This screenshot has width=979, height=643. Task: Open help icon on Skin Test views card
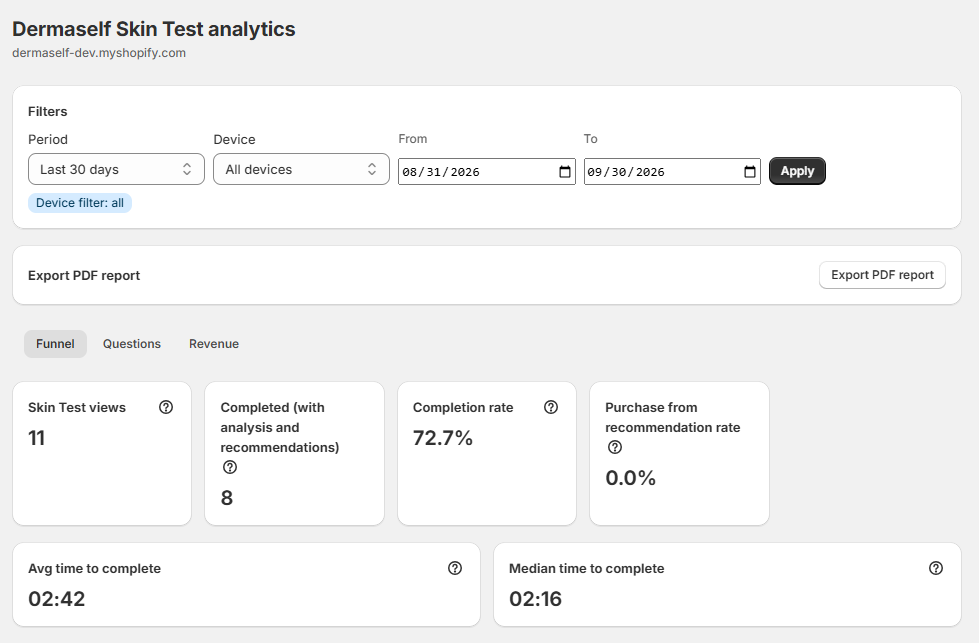[x=166, y=407]
